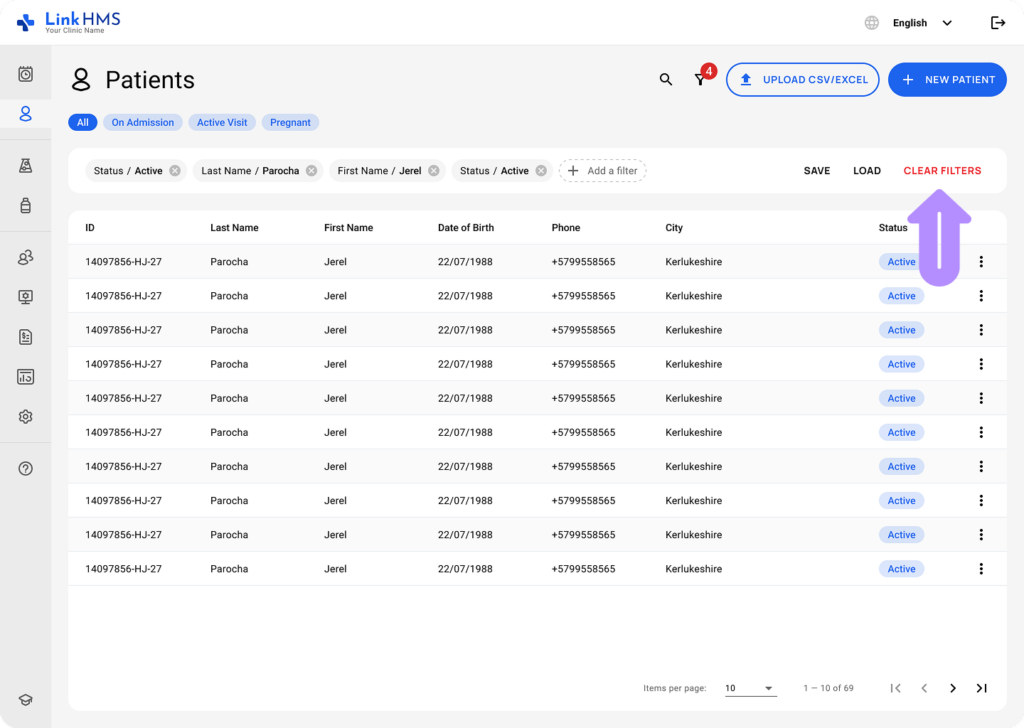Open the items per page dropdown

coord(750,688)
